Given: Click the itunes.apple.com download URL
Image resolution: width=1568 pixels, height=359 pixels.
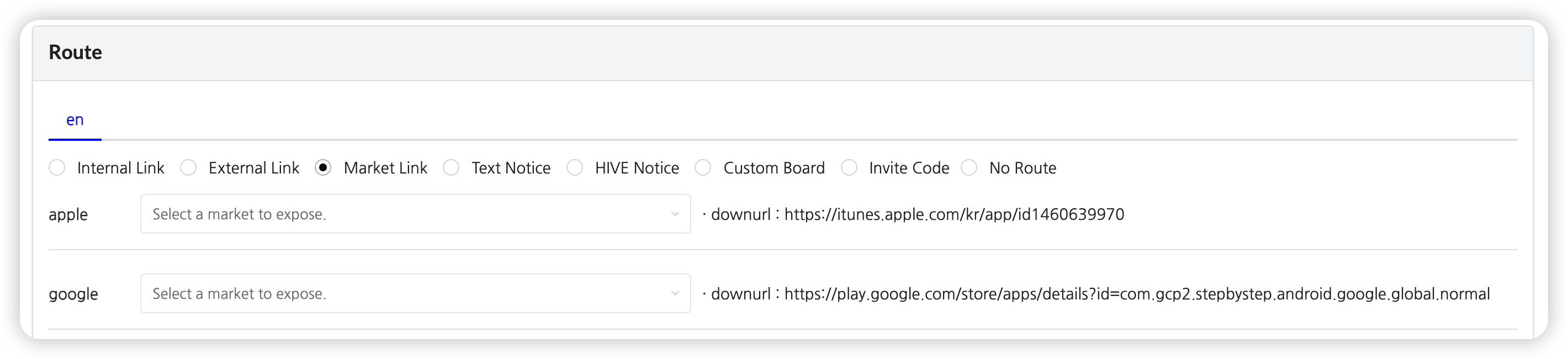Looking at the screenshot, I should tap(954, 215).
